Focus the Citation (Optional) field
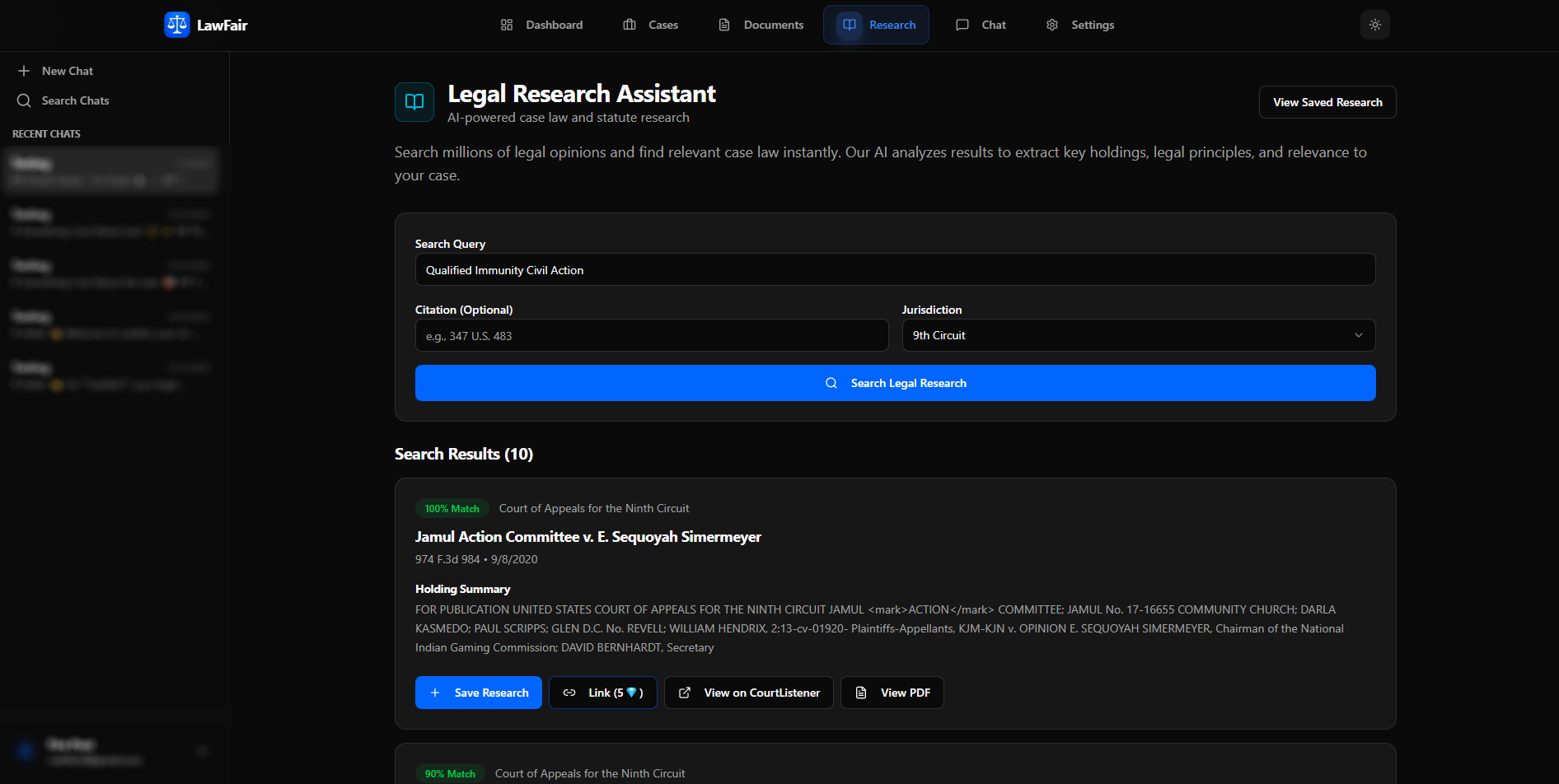This screenshot has height=784, width=1559. (x=652, y=335)
